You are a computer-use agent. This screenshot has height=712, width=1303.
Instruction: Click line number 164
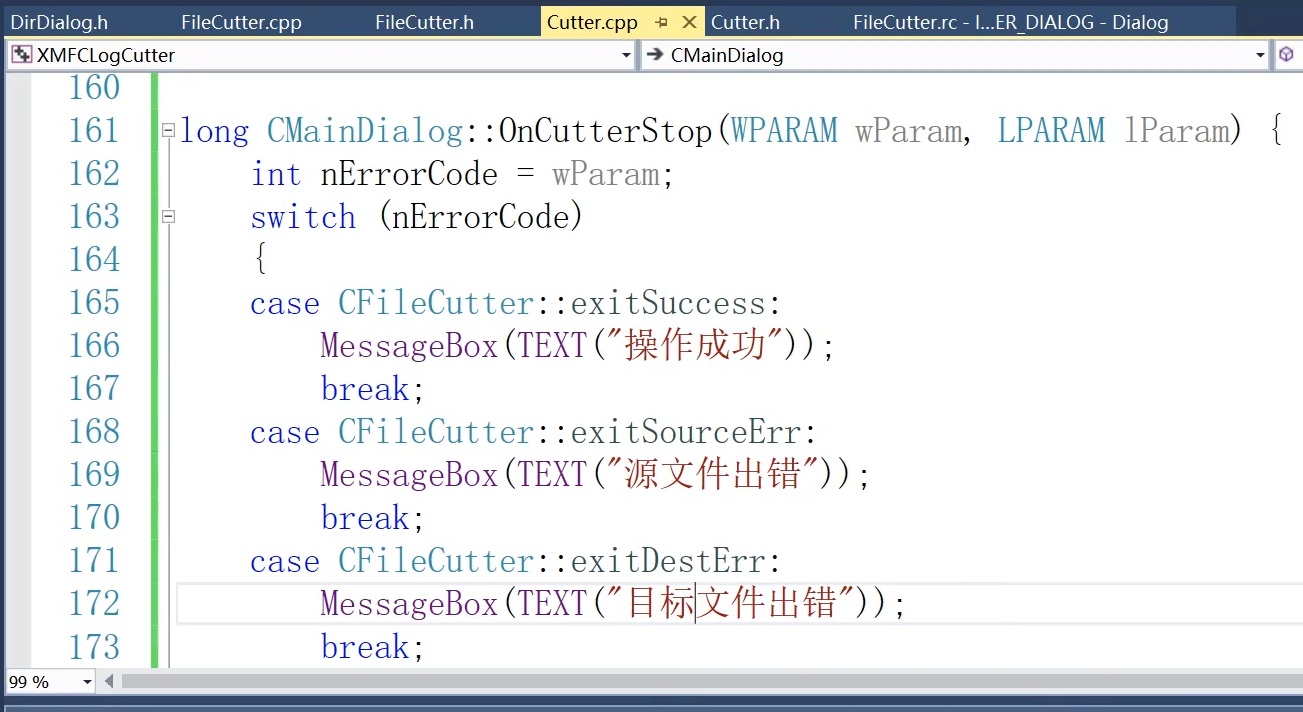(x=94, y=260)
